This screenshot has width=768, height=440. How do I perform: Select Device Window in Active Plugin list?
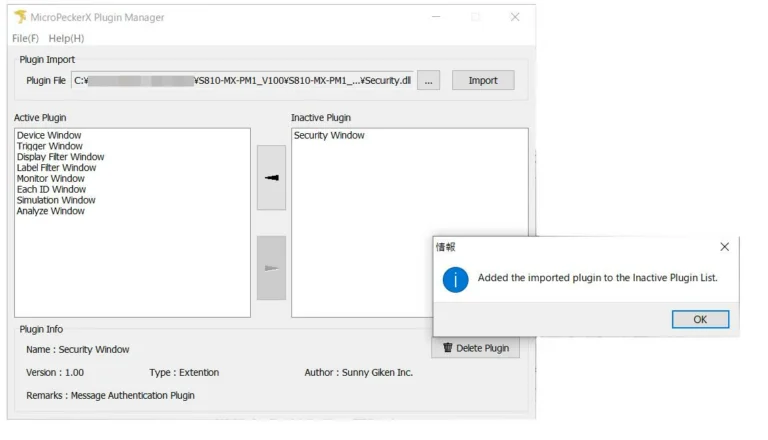pos(49,135)
